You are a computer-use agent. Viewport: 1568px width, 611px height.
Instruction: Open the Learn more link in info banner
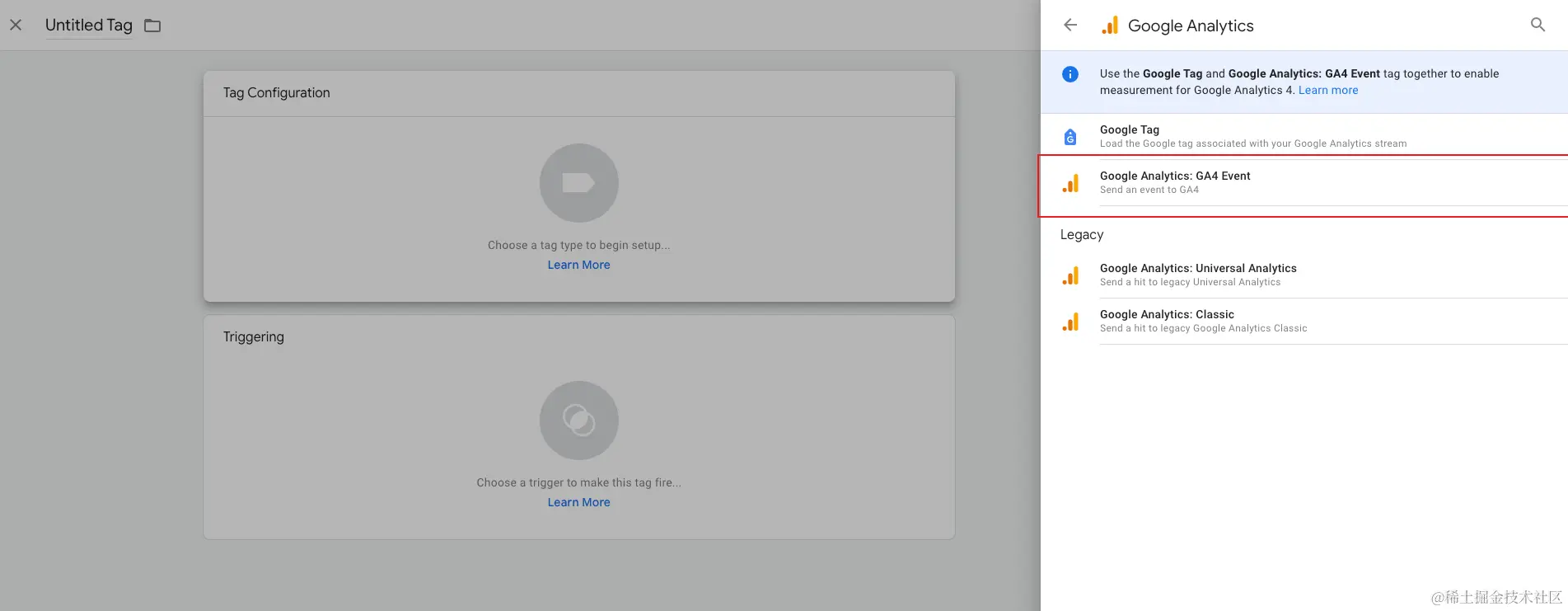[1328, 91]
